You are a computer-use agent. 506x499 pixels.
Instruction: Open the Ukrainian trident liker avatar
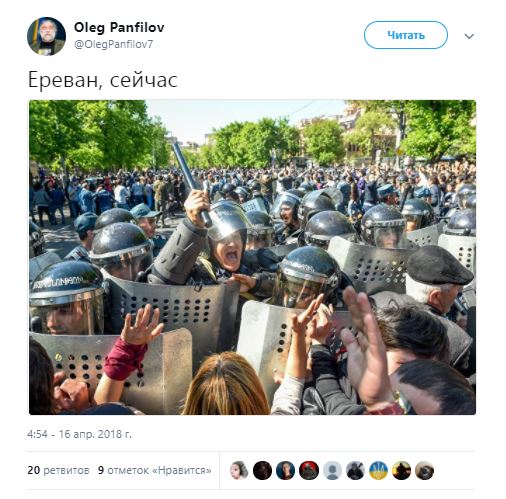(x=378, y=470)
